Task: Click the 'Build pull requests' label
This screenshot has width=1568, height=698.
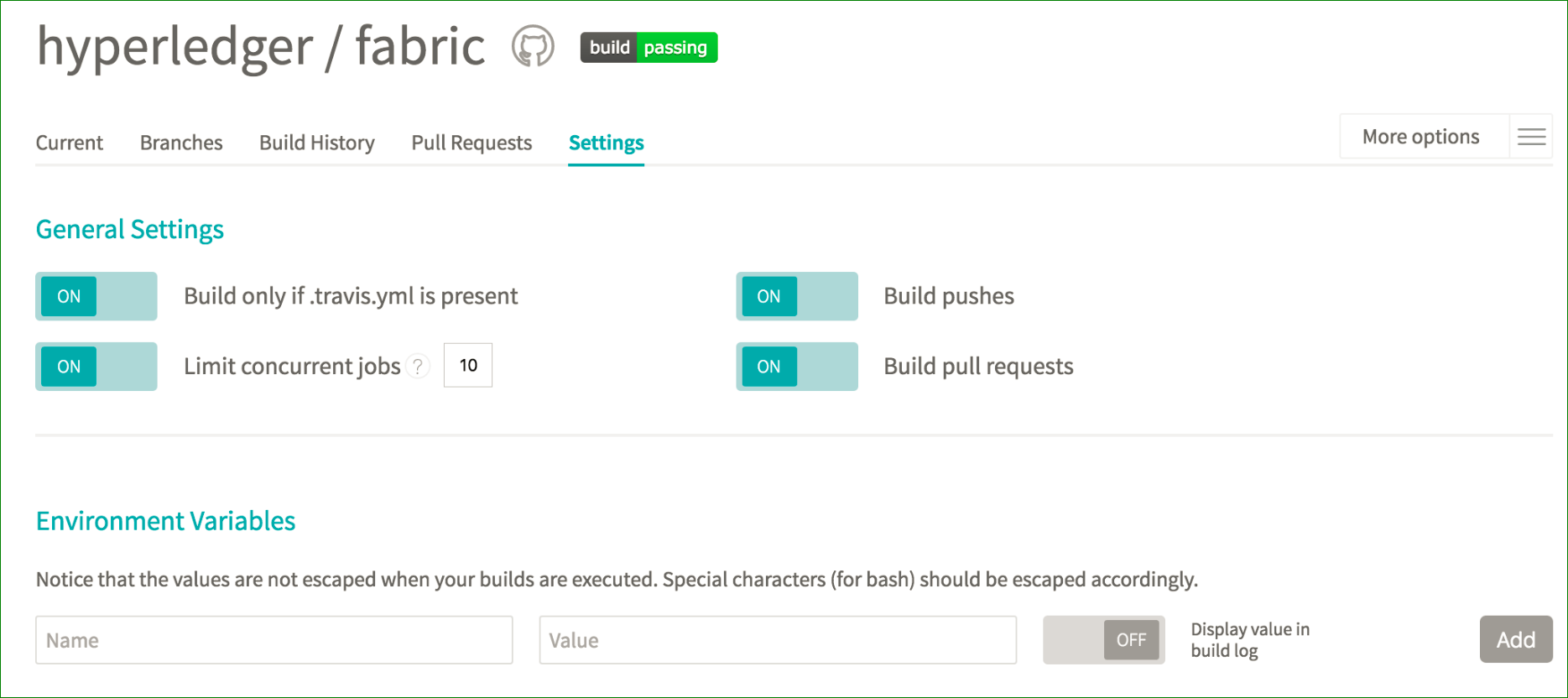Action: click(x=978, y=367)
